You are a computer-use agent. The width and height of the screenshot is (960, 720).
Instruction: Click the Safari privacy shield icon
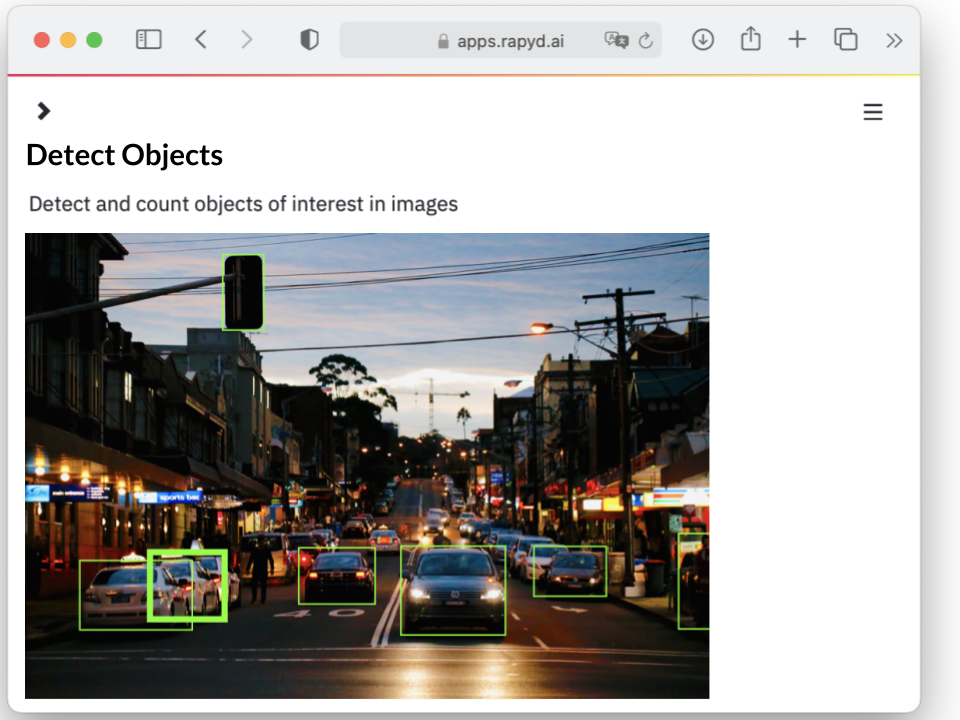(309, 40)
